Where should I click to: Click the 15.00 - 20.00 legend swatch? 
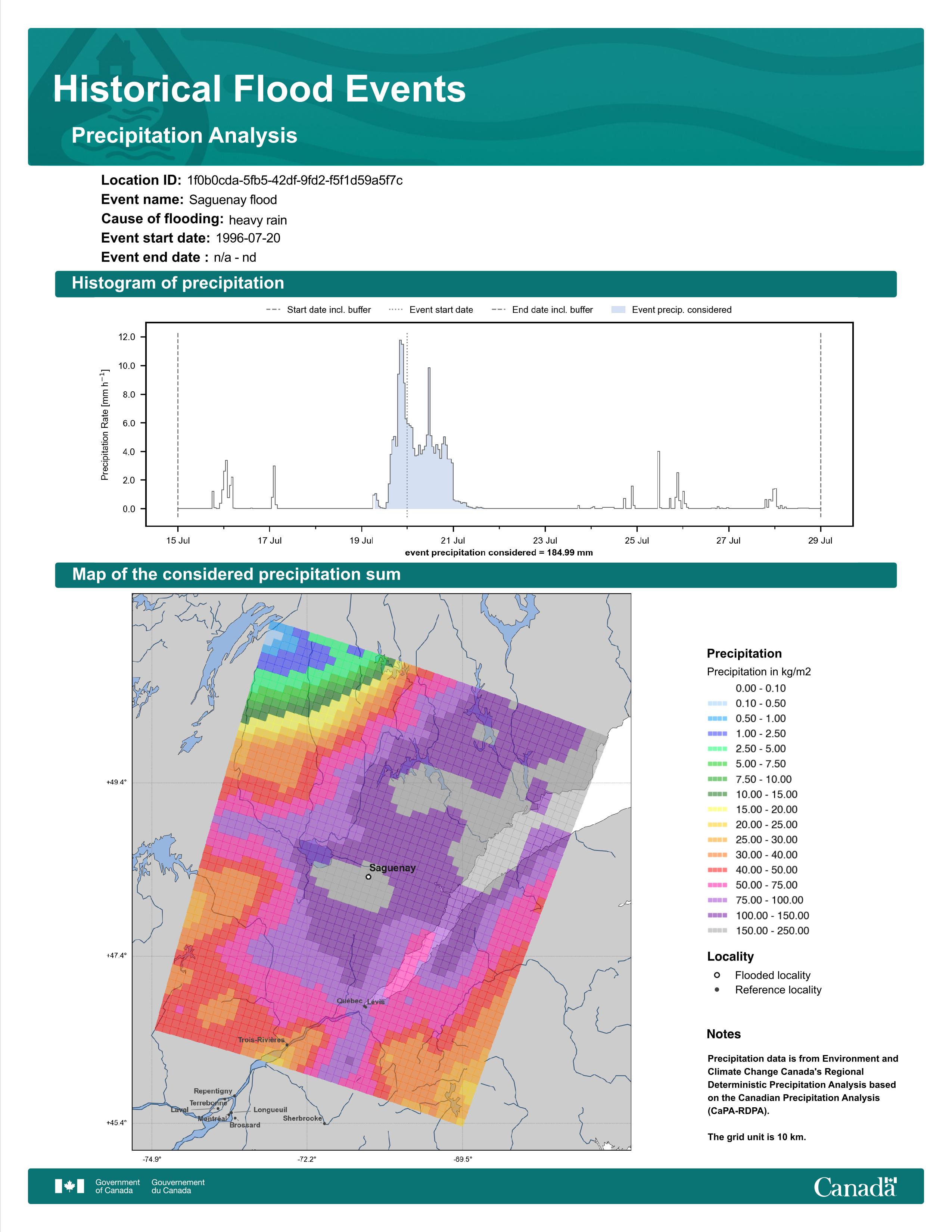tap(718, 809)
